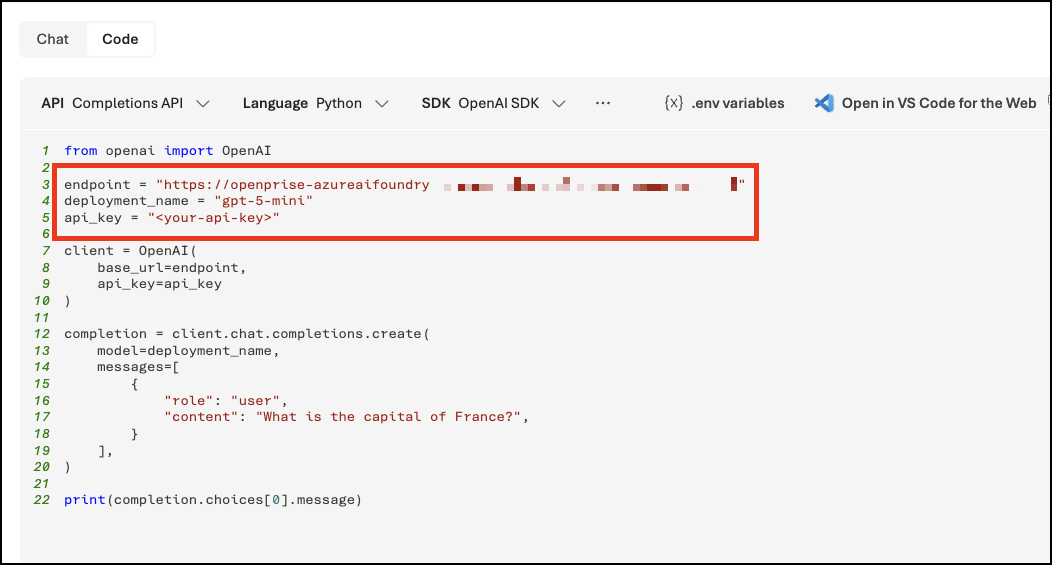
Task: Click the 'client = OpenAI(' line
Action: click(130, 251)
